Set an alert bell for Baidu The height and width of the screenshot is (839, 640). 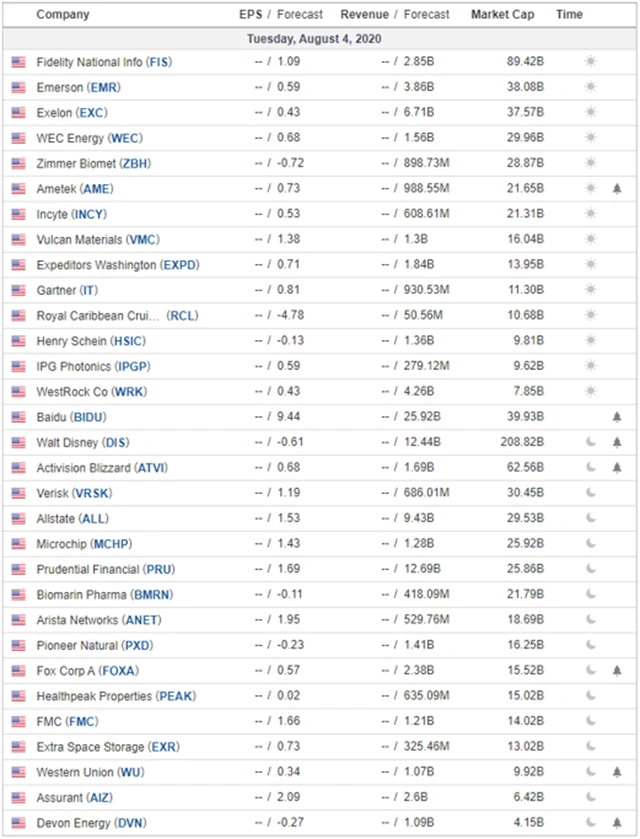point(617,417)
